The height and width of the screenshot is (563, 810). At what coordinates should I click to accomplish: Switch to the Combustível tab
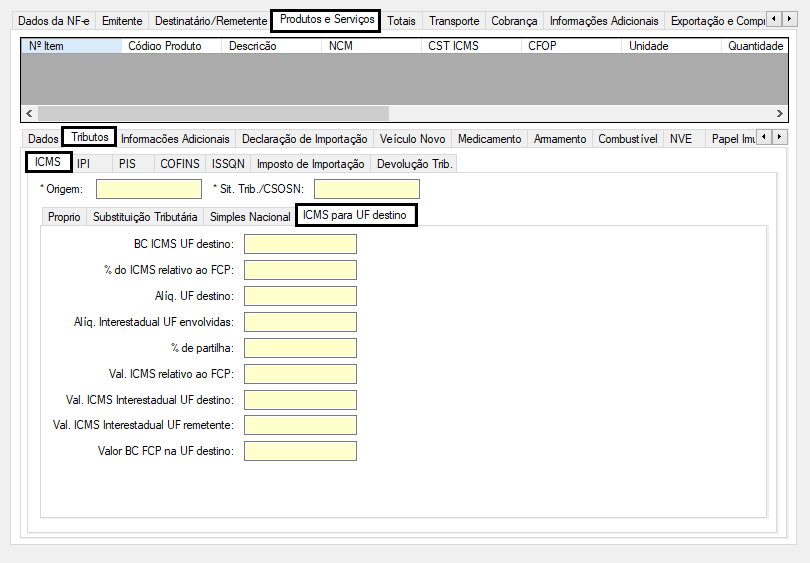pos(628,139)
